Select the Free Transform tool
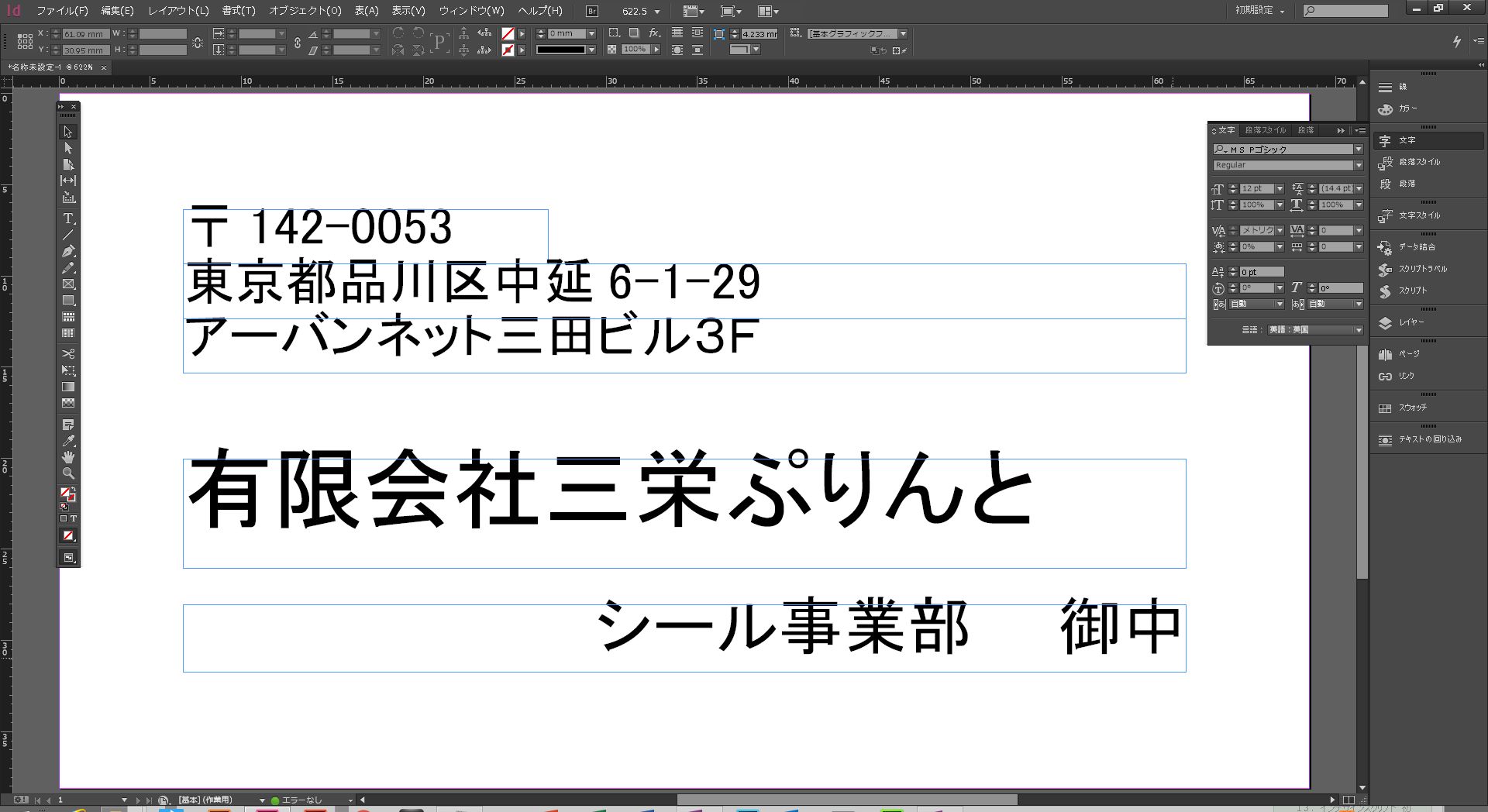Viewport: 1488px width, 812px height. click(x=68, y=370)
